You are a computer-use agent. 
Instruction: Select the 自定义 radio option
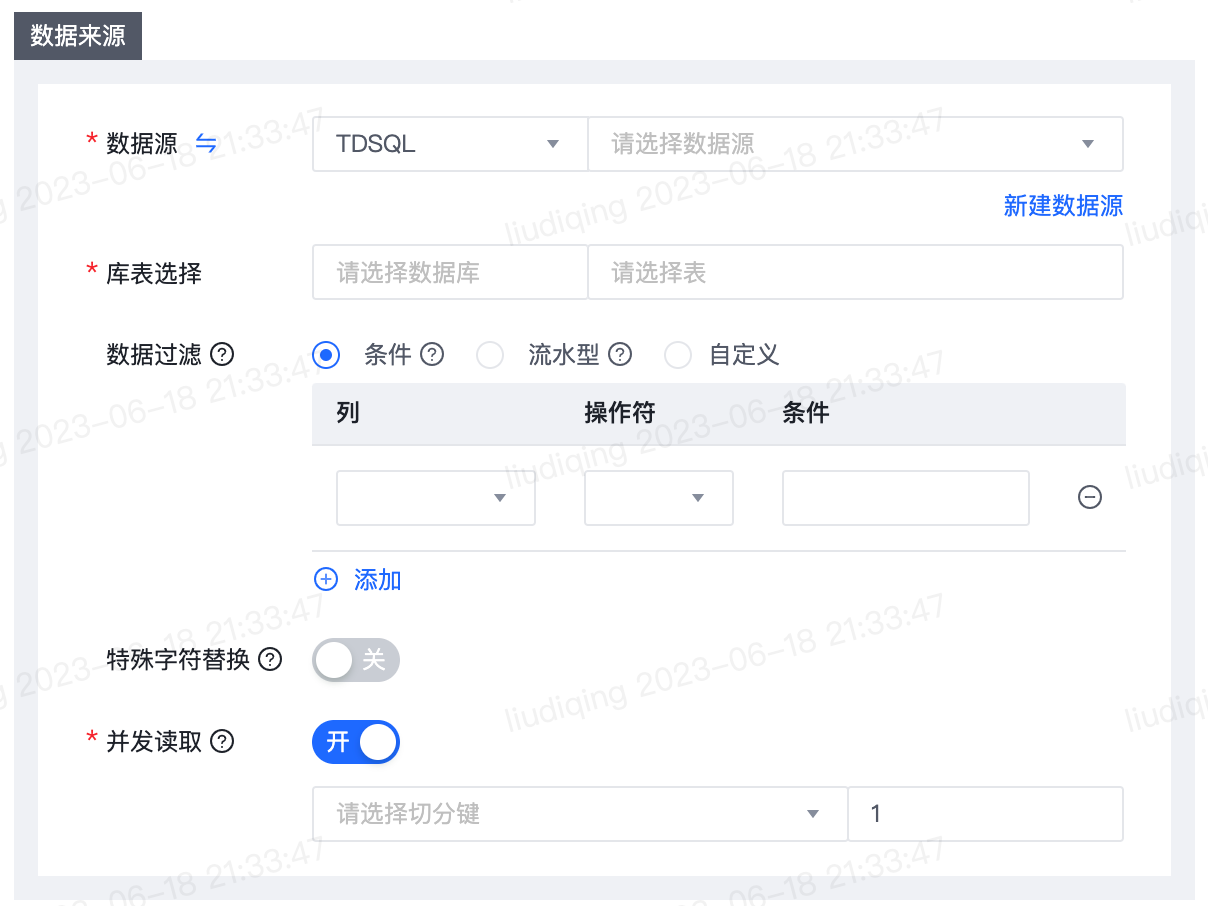coord(678,354)
